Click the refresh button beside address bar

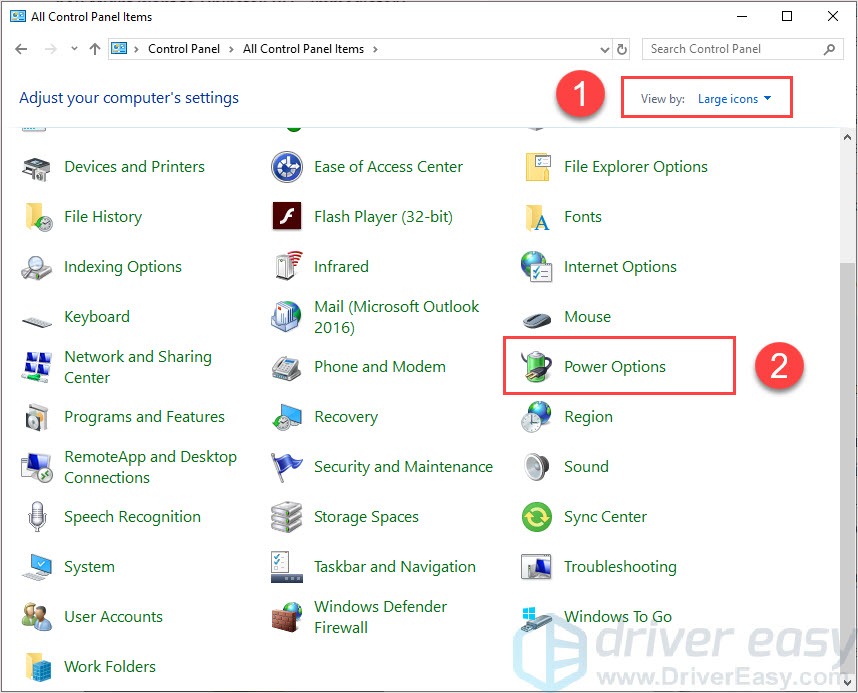(x=622, y=48)
